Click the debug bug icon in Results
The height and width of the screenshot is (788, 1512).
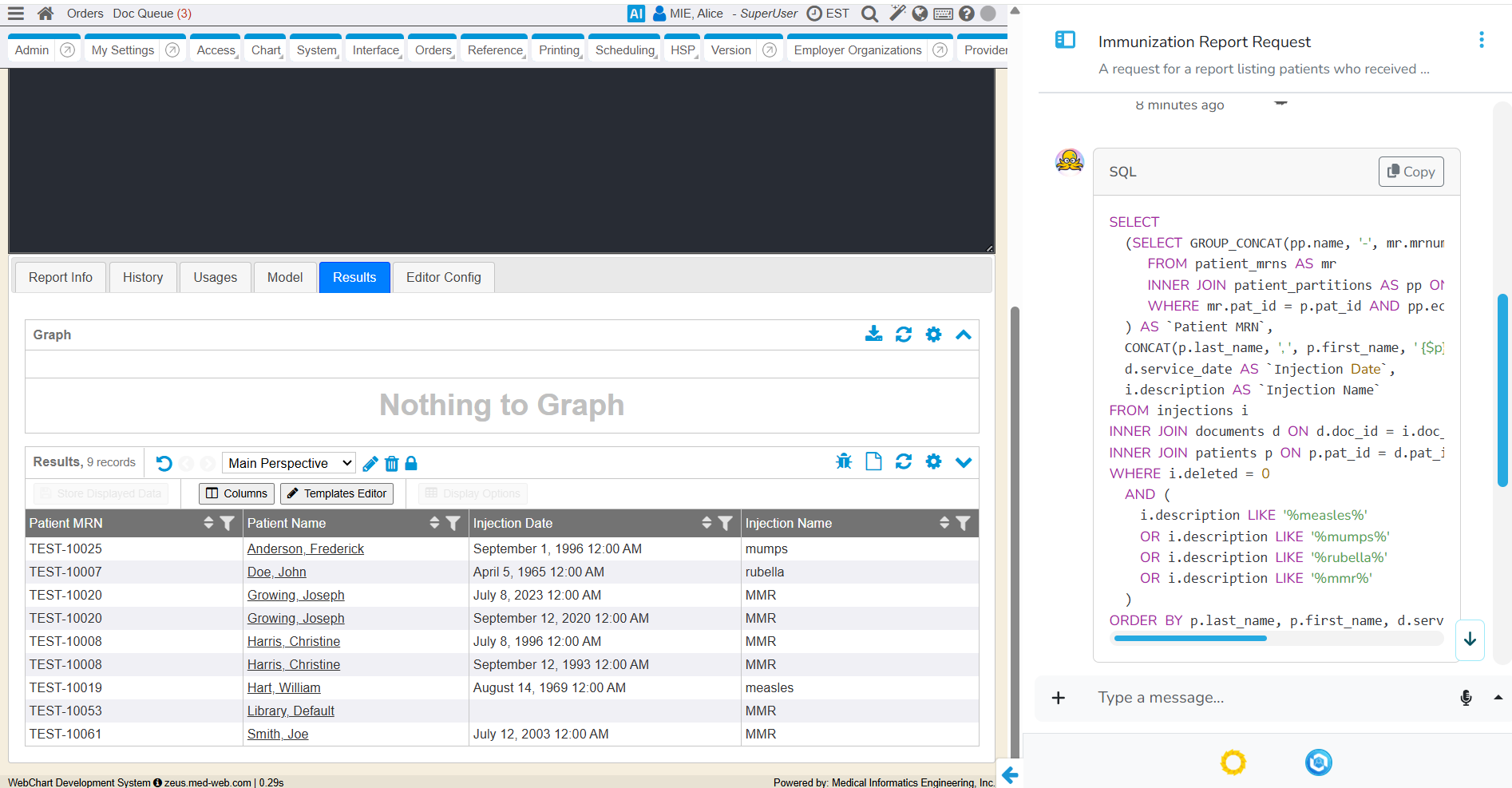(x=844, y=462)
